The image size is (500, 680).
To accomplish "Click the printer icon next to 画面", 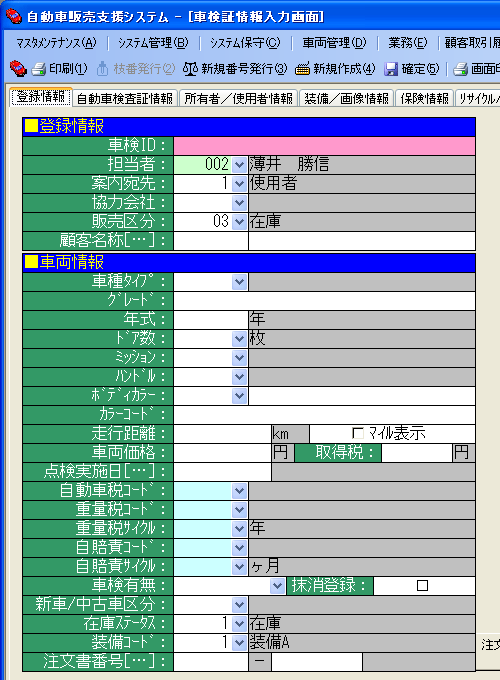I will [x=461, y=69].
